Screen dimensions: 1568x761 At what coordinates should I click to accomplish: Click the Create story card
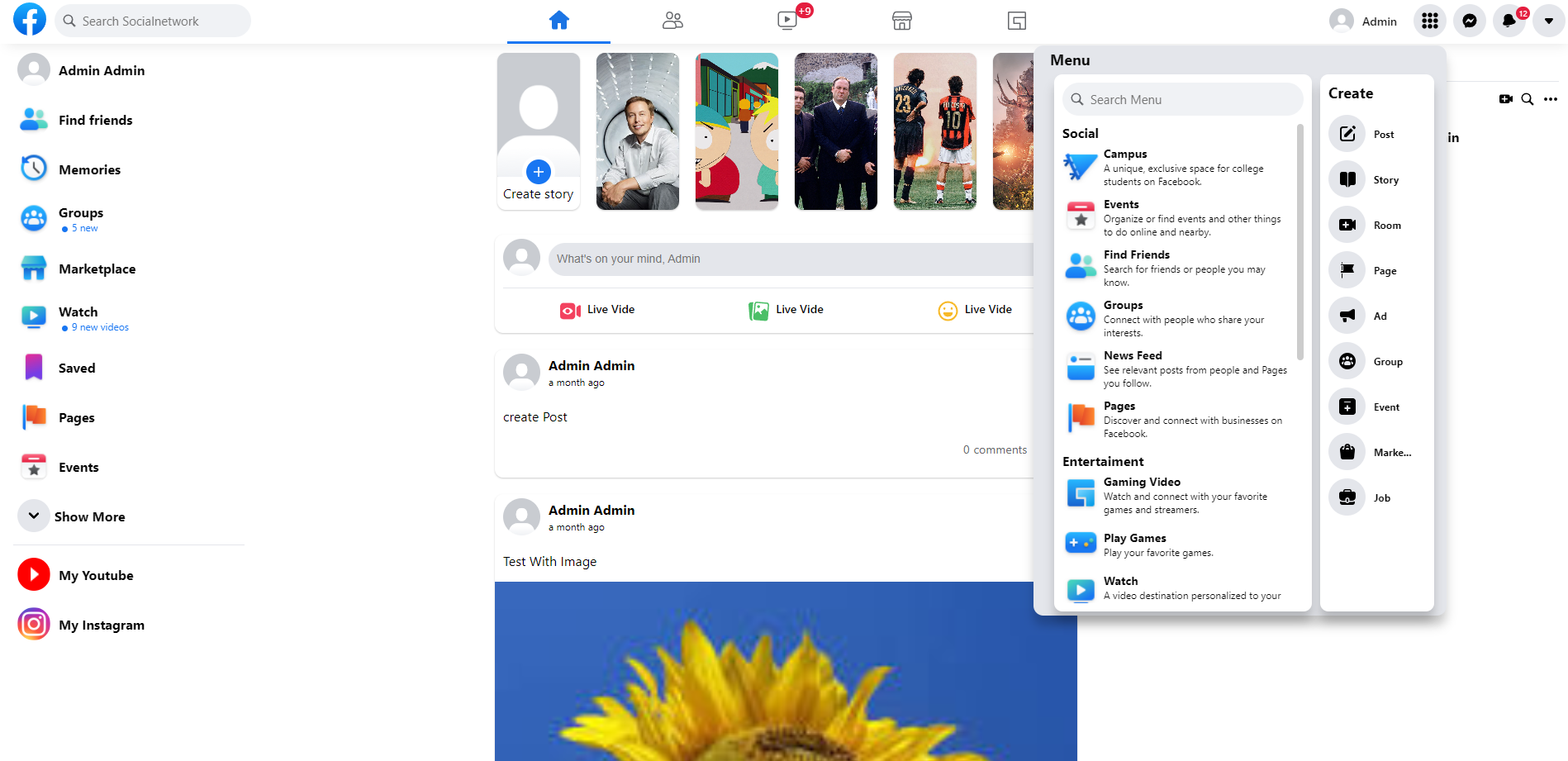point(539,131)
